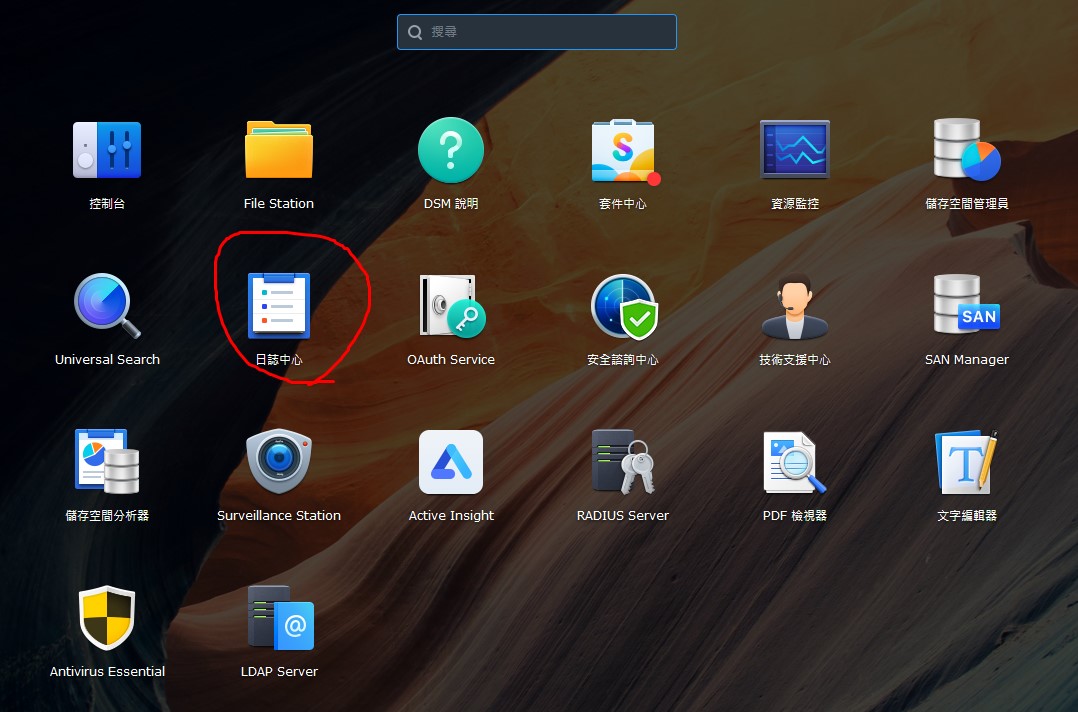
Task: Open the 控制台 Control Panel icon
Action: click(x=107, y=151)
